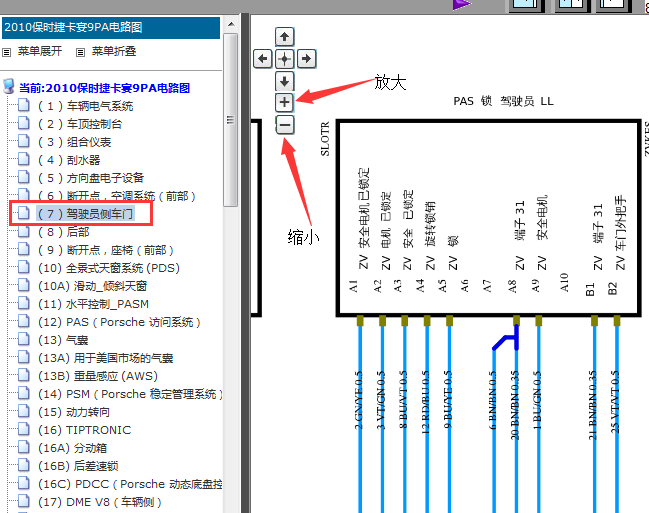649x513 pixels.
Task: Click pin label A1 in the connector box
Action: point(353,286)
